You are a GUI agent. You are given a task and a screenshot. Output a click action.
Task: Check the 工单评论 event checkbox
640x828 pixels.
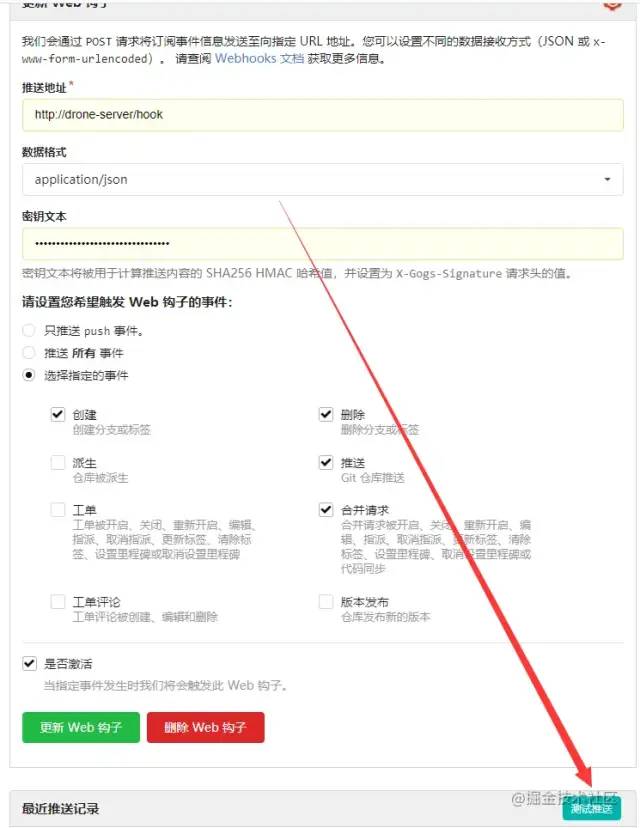[x=58, y=601]
